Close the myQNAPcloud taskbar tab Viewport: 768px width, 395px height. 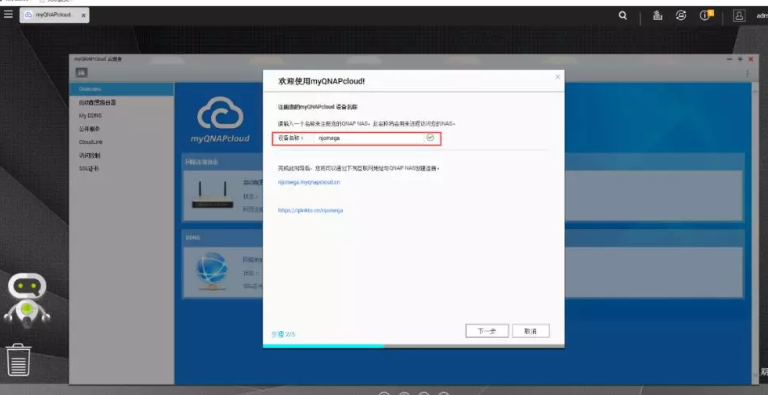(x=83, y=15)
